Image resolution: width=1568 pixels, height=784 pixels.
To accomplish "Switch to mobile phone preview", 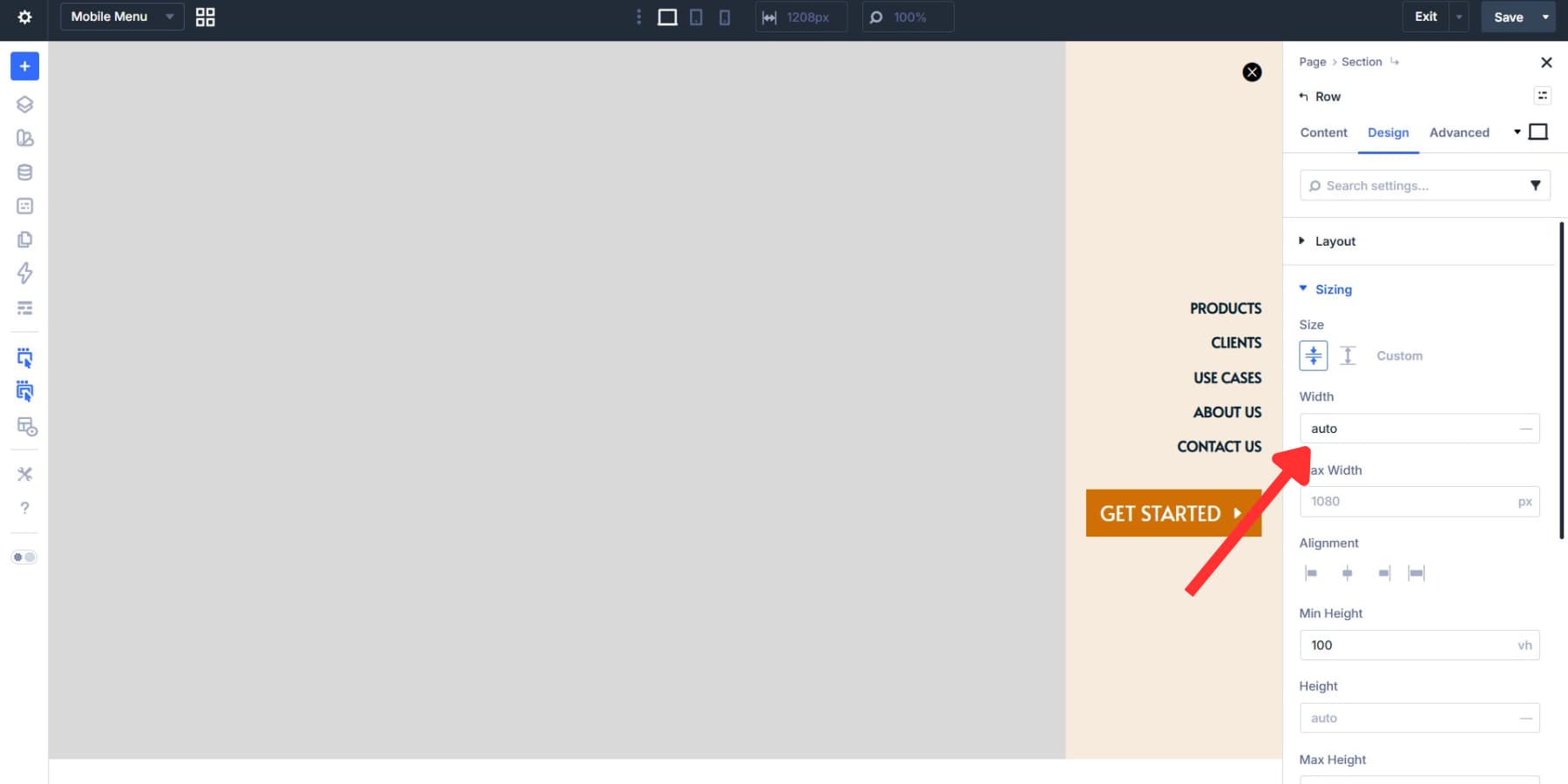I will click(724, 17).
